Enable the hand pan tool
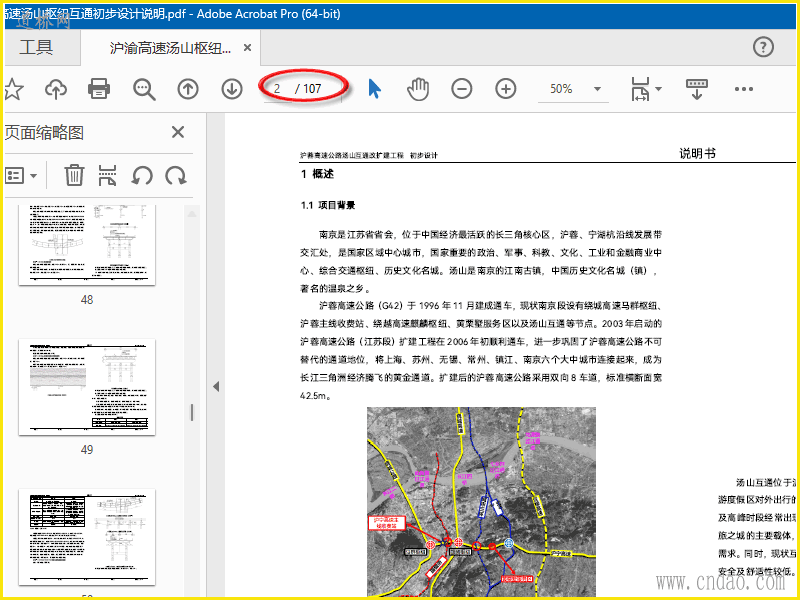The image size is (800, 600). coord(417,89)
